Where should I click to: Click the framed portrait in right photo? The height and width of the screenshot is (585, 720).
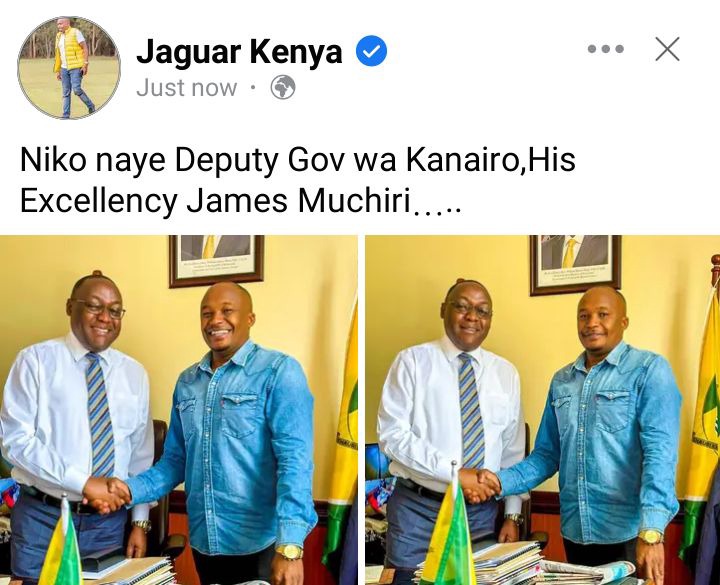(576, 265)
